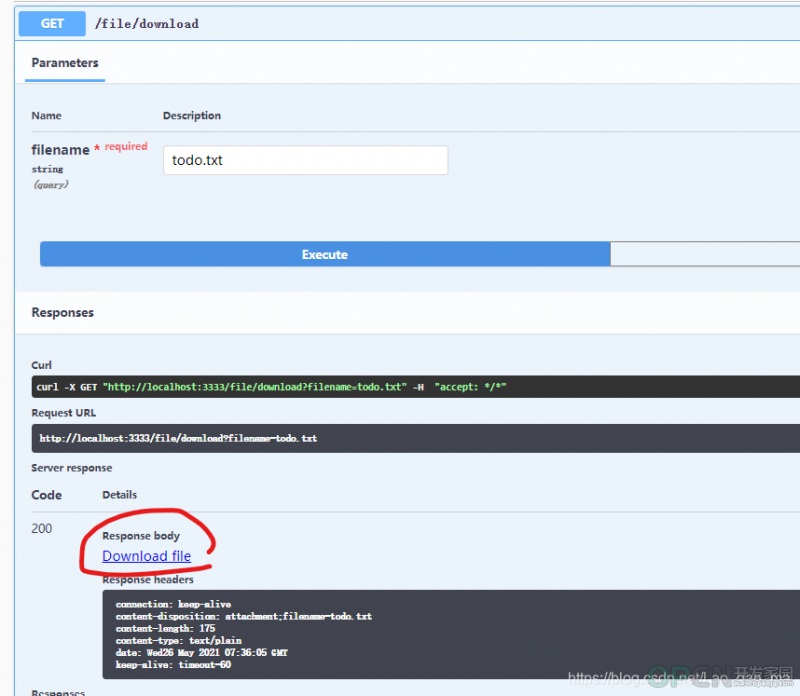Screen dimensions: 800x696
Task: Click the white button beside Execute
Action: click(x=705, y=254)
